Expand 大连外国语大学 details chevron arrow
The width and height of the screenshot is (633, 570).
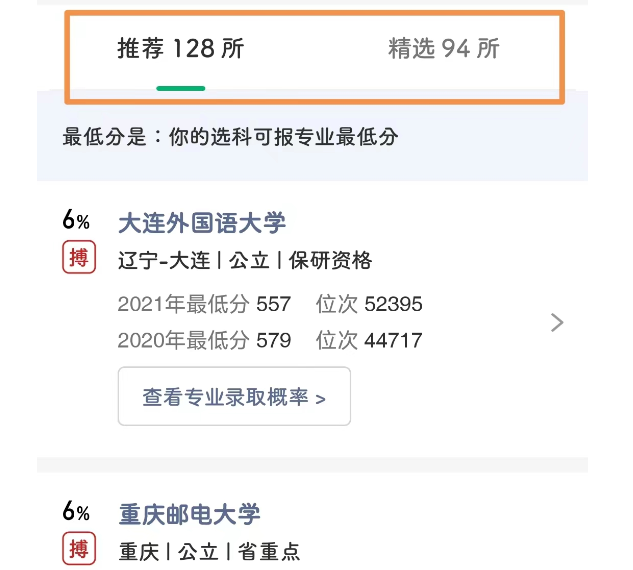pyautogui.click(x=557, y=322)
